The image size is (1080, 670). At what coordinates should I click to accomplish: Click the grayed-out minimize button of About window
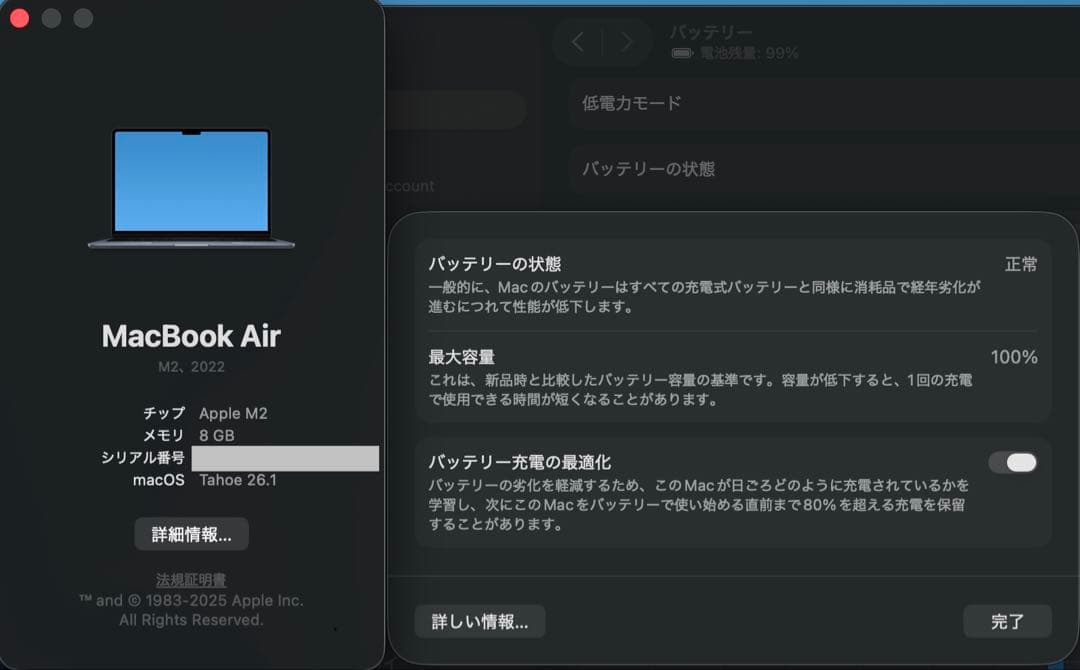(x=52, y=18)
